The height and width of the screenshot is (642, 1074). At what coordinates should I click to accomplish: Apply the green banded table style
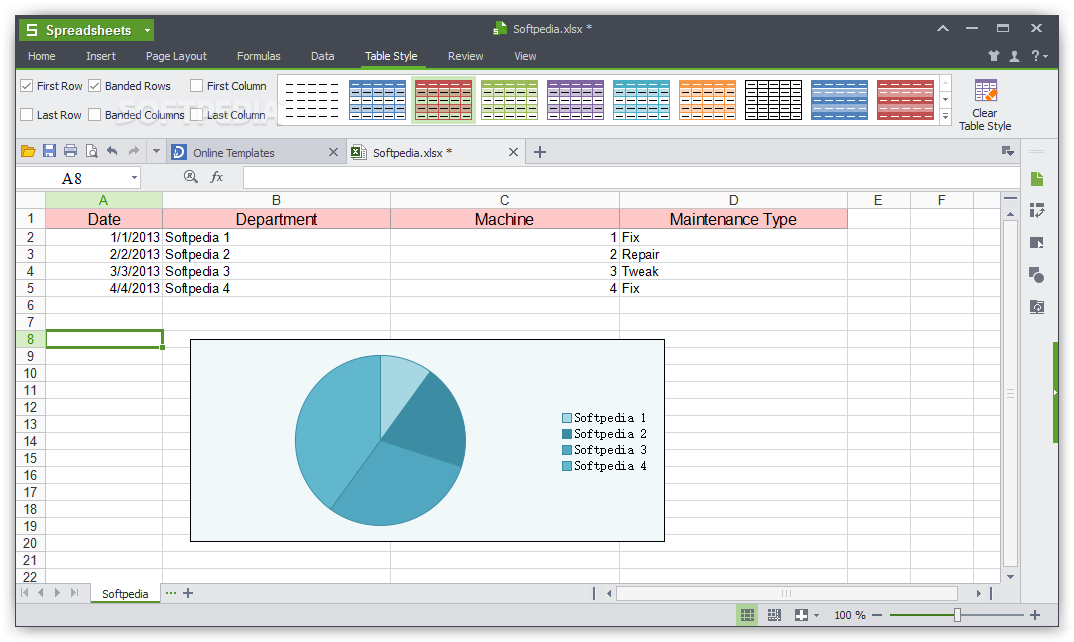(x=509, y=100)
